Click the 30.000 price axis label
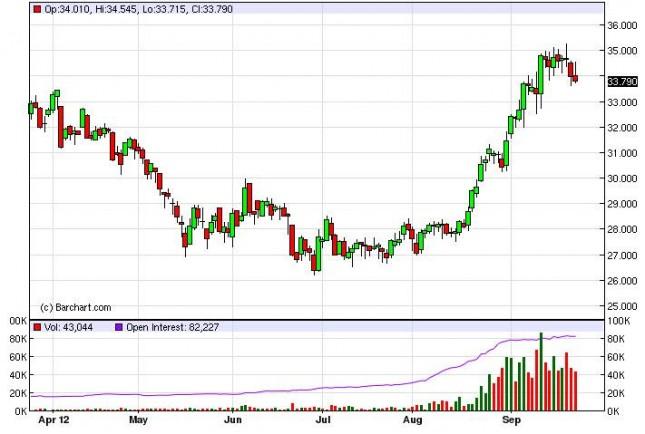The image size is (645, 434). click(x=622, y=179)
